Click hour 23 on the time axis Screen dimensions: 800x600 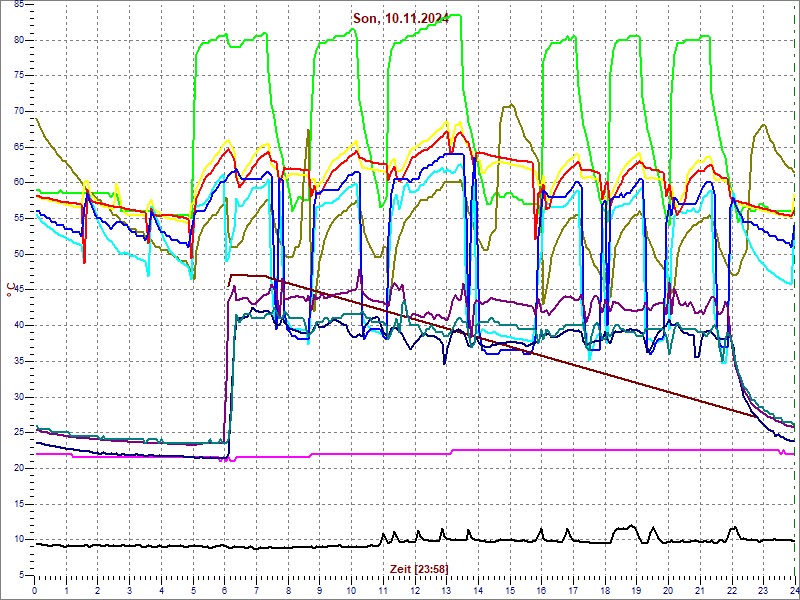pyautogui.click(x=763, y=589)
